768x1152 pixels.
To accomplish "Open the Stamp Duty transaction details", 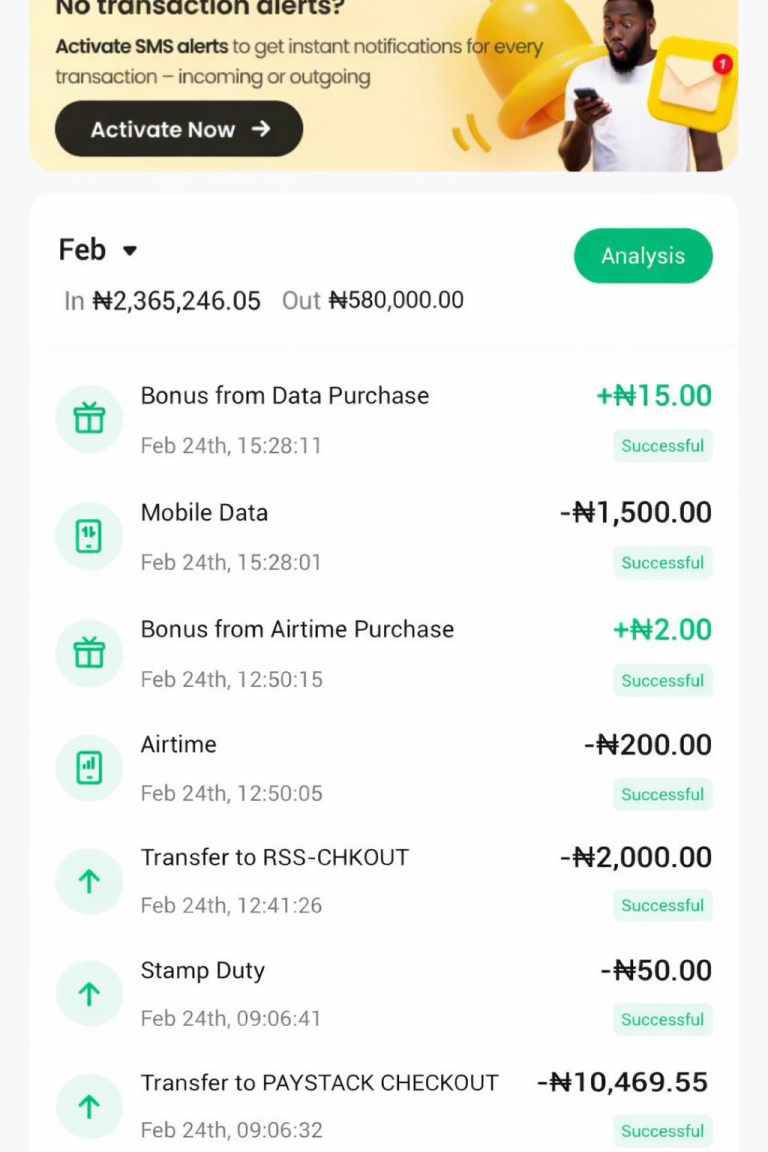I will point(203,971).
